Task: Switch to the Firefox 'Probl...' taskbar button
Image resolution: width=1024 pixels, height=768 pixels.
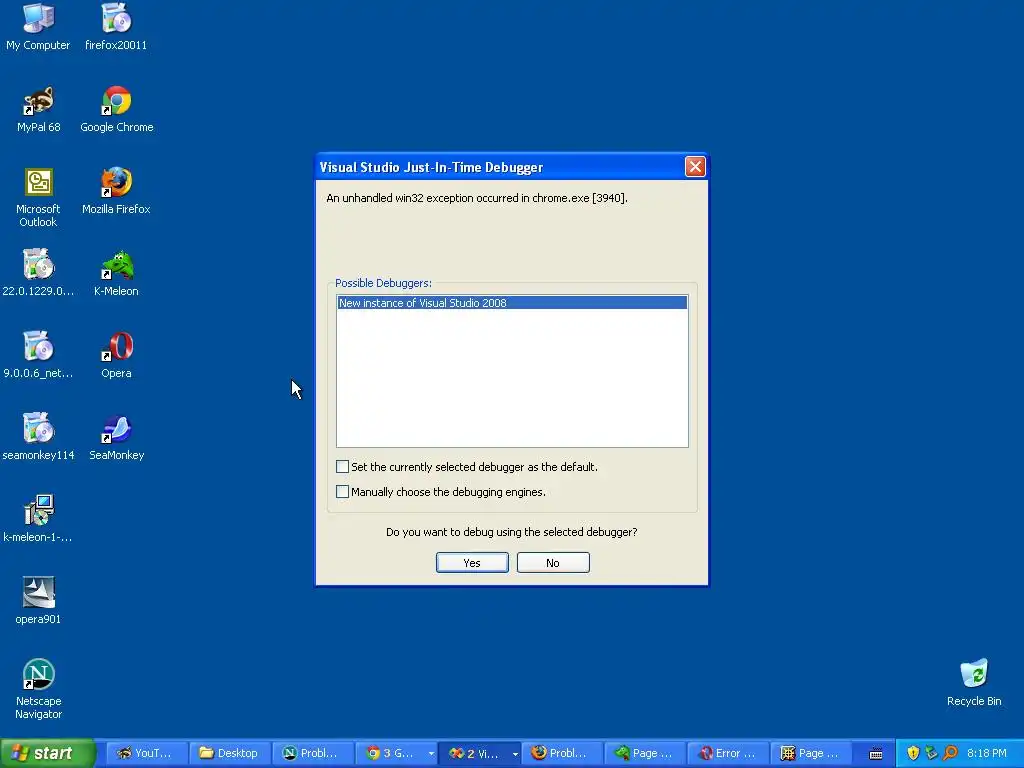Action: 562,753
